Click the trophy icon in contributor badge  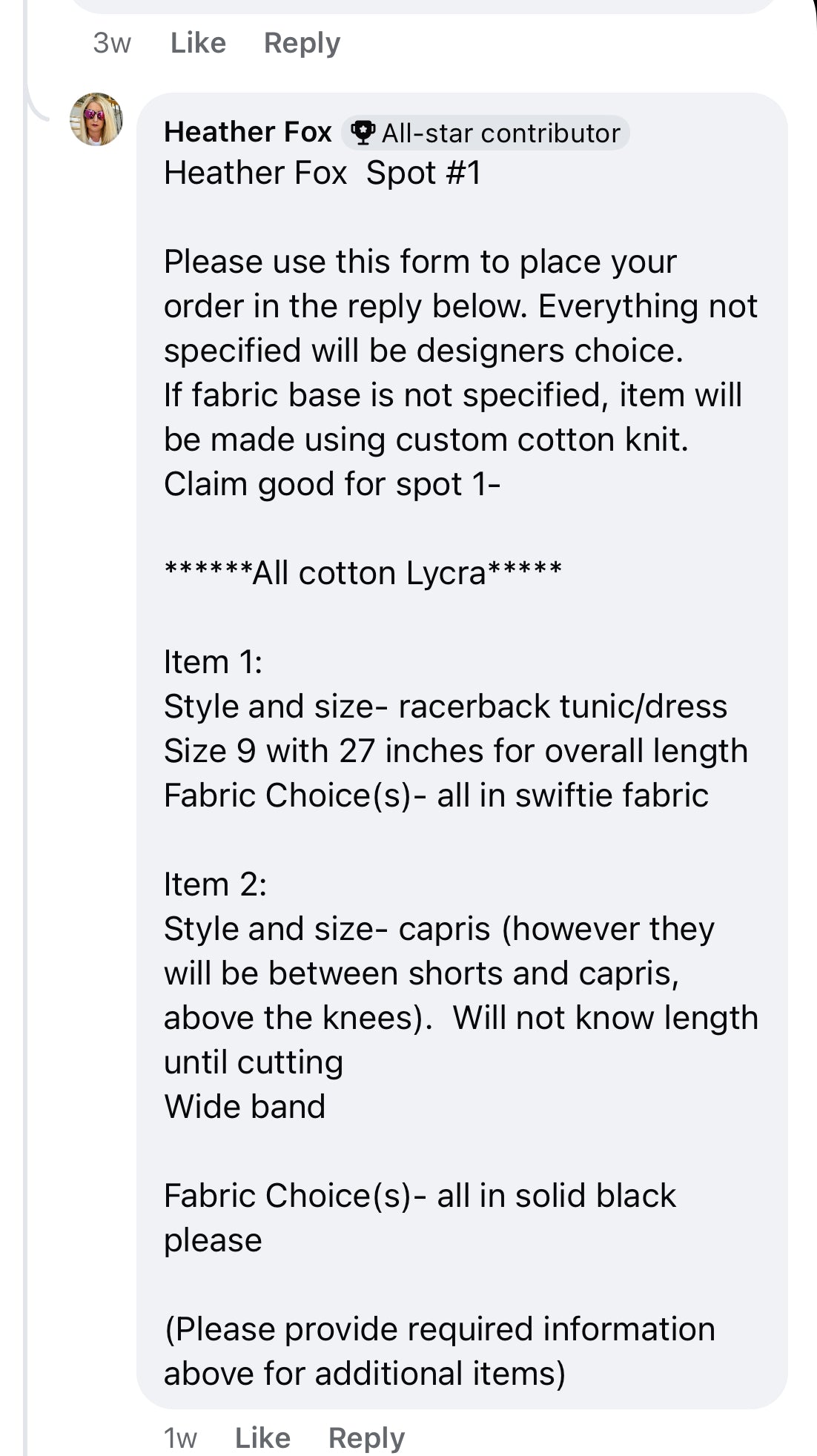point(363,133)
